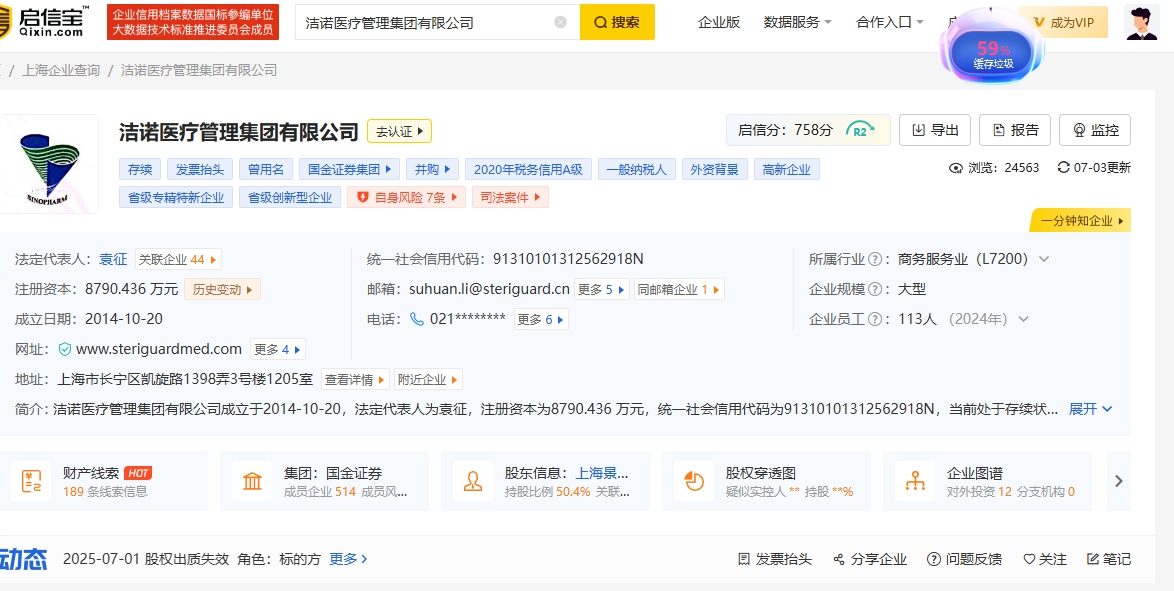The width and height of the screenshot is (1174, 591).
Task: Open 历史变动 for registered capital
Action: pos(222,289)
